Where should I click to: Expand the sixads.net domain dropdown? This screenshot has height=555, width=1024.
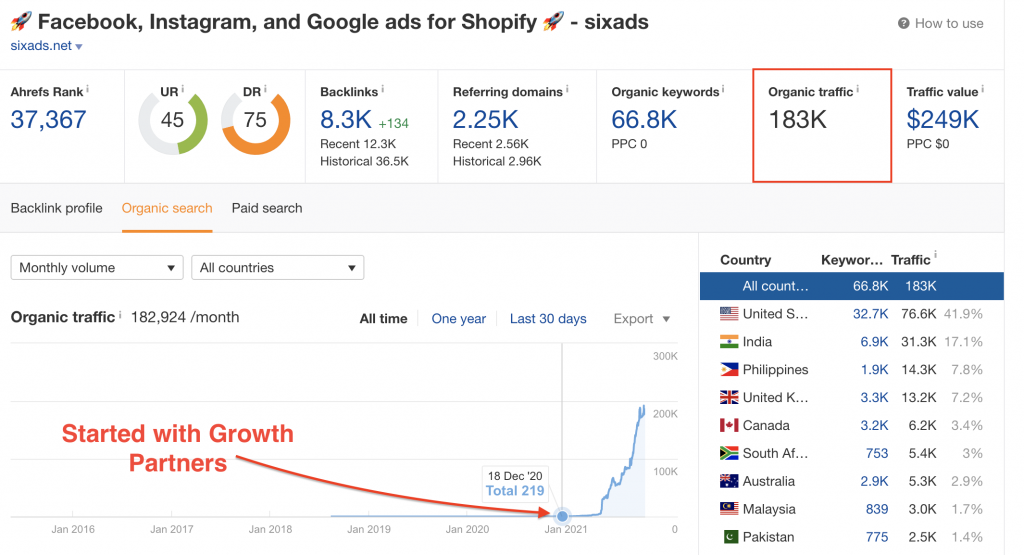pyautogui.click(x=79, y=46)
